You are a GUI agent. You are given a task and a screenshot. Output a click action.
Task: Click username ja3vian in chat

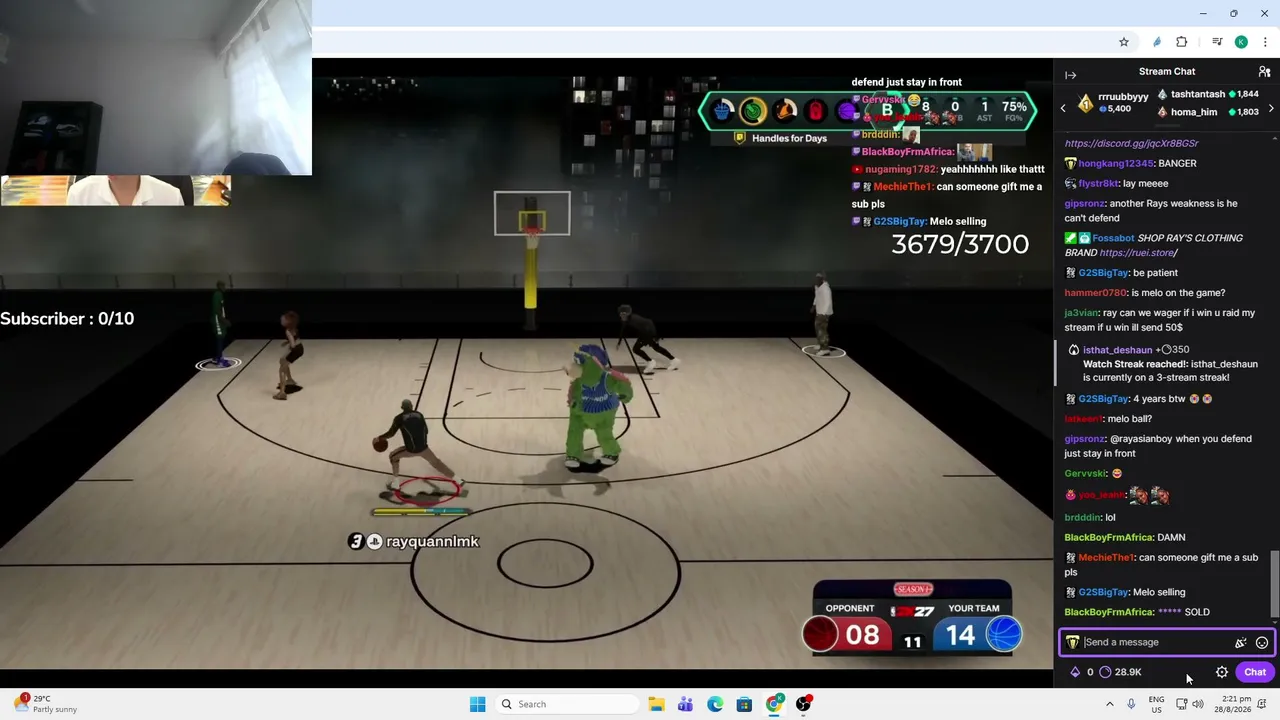pyautogui.click(x=1080, y=313)
